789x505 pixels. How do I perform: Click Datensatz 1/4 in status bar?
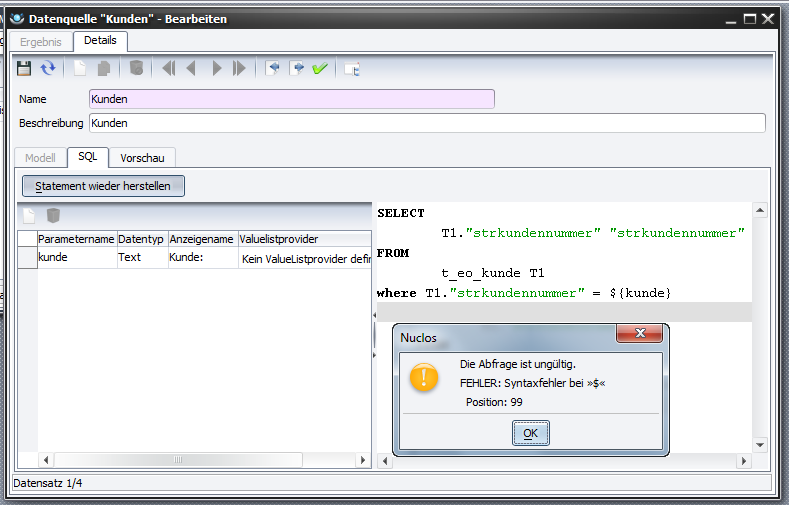click(x=48, y=483)
